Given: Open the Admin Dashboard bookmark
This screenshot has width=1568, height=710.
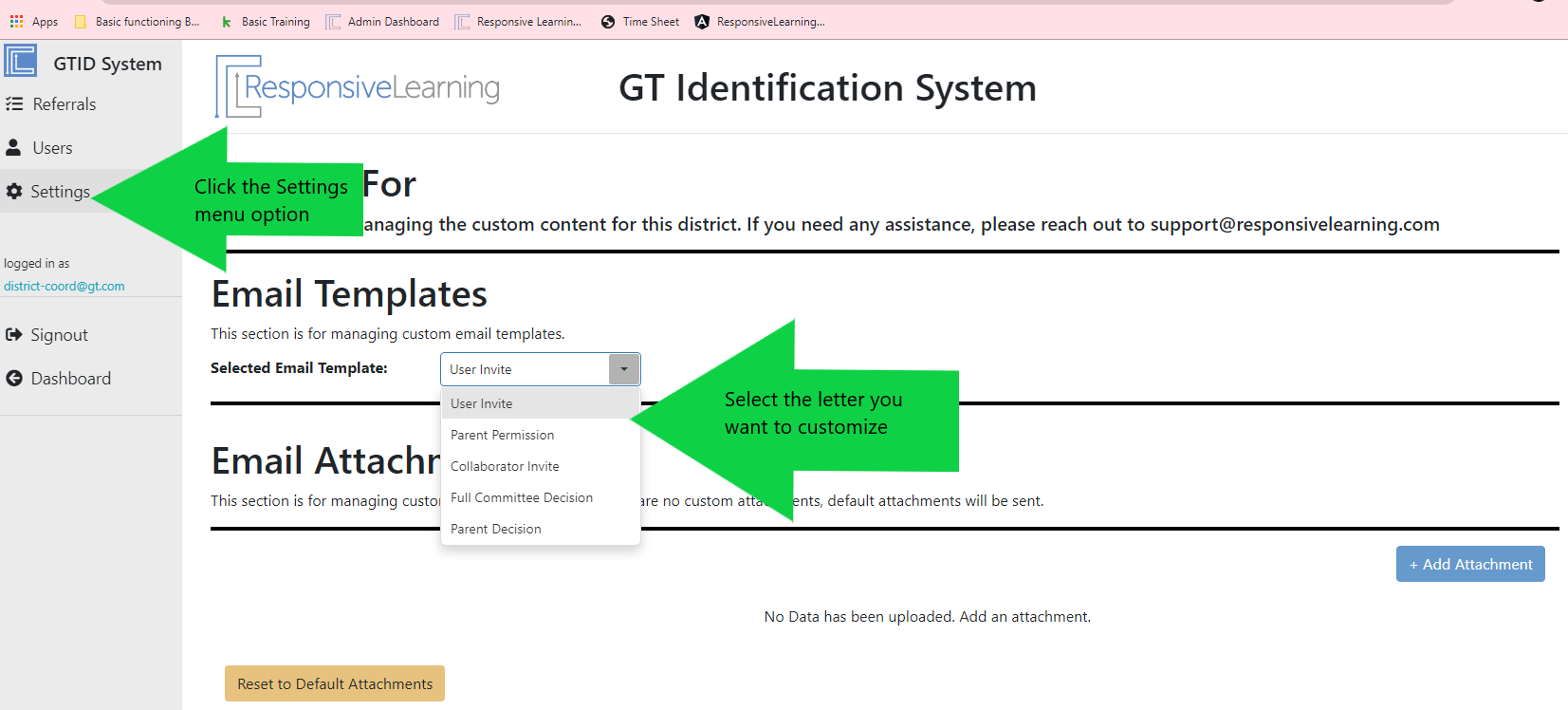Looking at the screenshot, I should coord(382,22).
